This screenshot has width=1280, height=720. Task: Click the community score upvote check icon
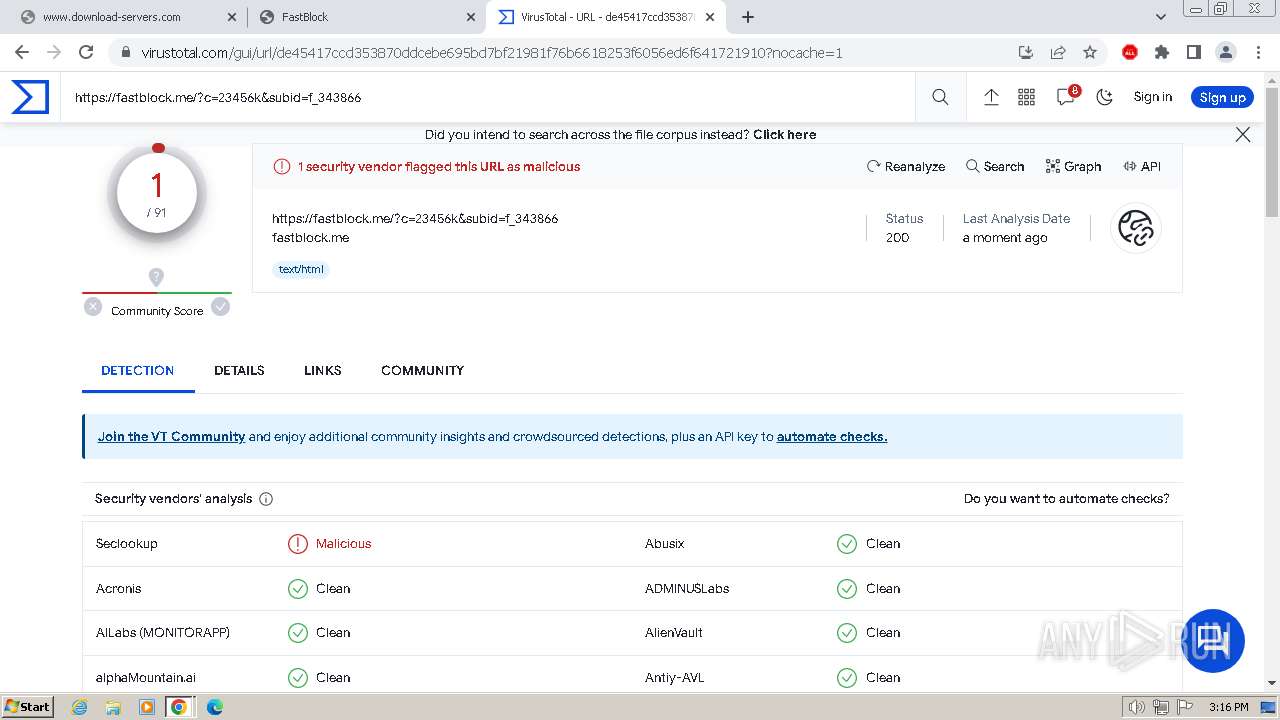pos(221,307)
